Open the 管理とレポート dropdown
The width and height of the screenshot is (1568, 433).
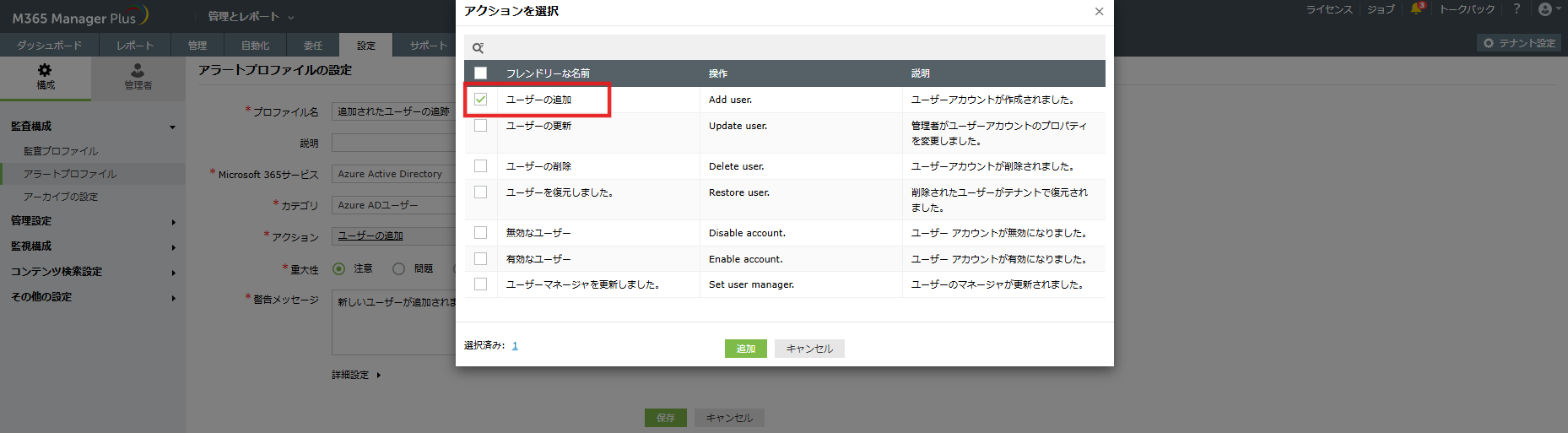(x=251, y=17)
